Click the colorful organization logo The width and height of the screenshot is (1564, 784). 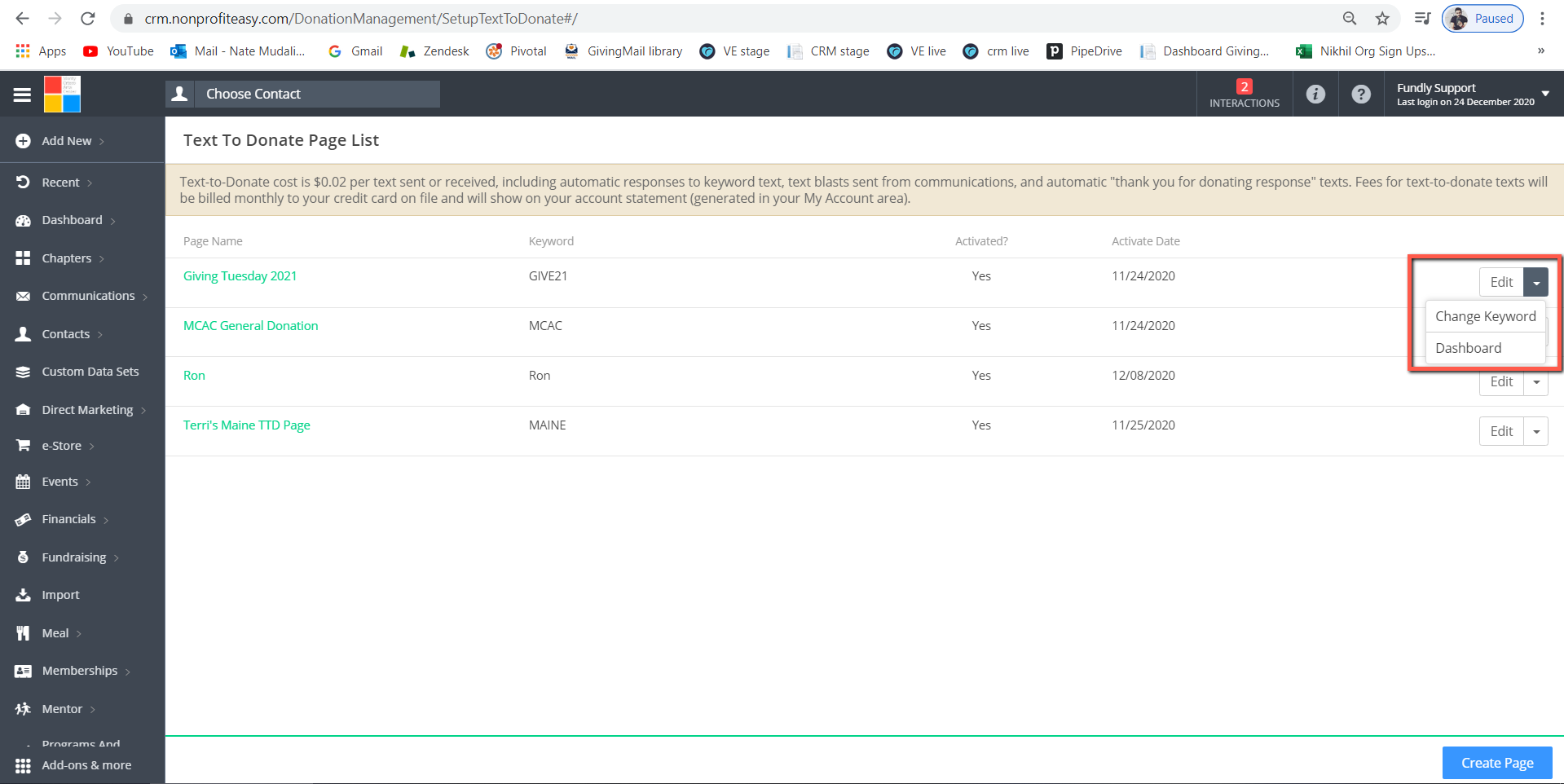pos(62,94)
